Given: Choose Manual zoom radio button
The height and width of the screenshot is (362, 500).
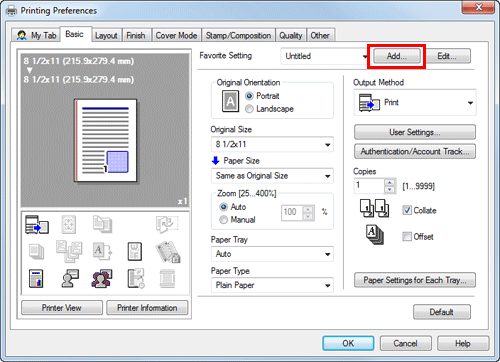Looking at the screenshot, I should [x=223, y=220].
